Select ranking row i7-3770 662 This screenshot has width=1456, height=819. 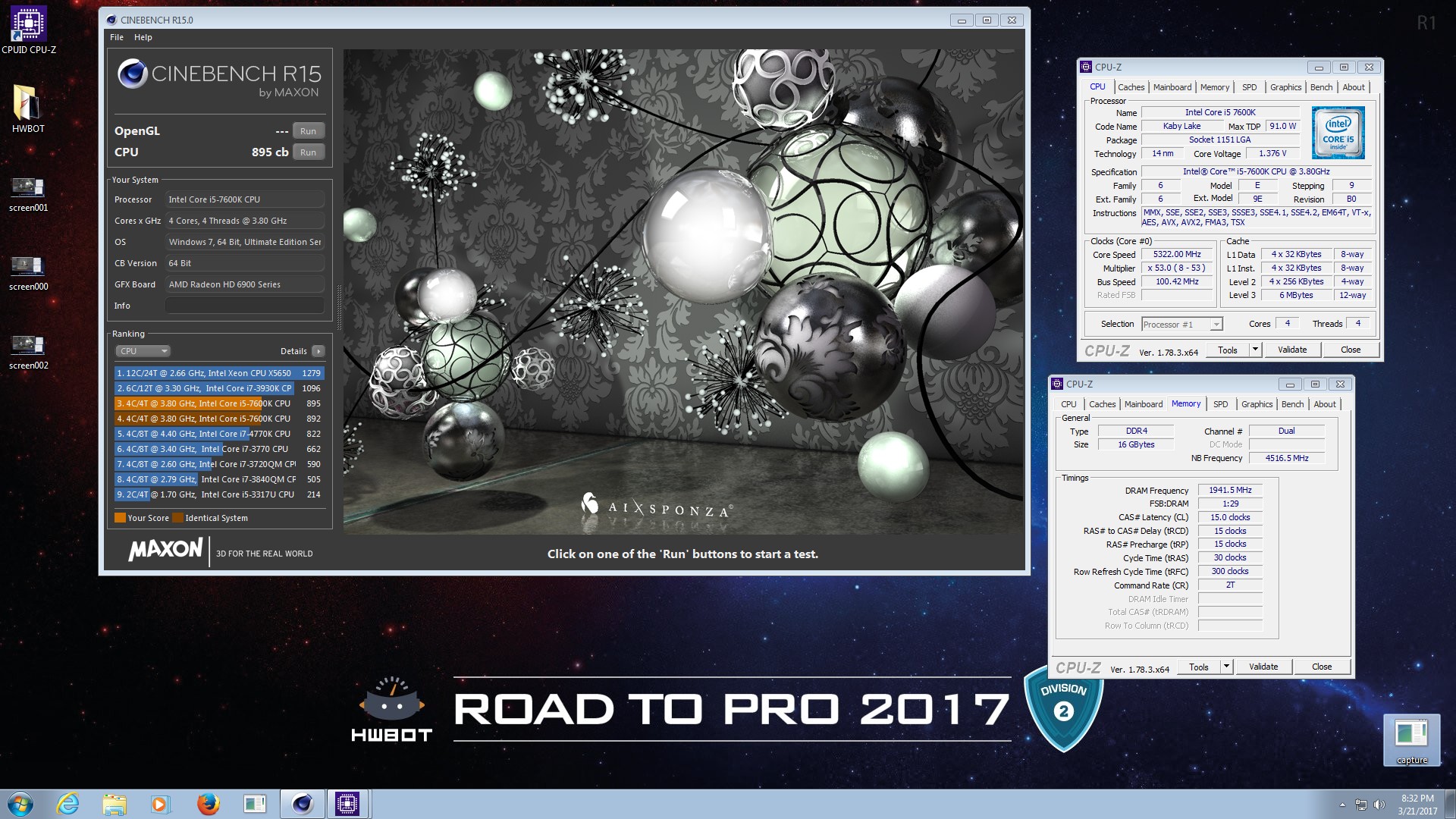[219, 449]
